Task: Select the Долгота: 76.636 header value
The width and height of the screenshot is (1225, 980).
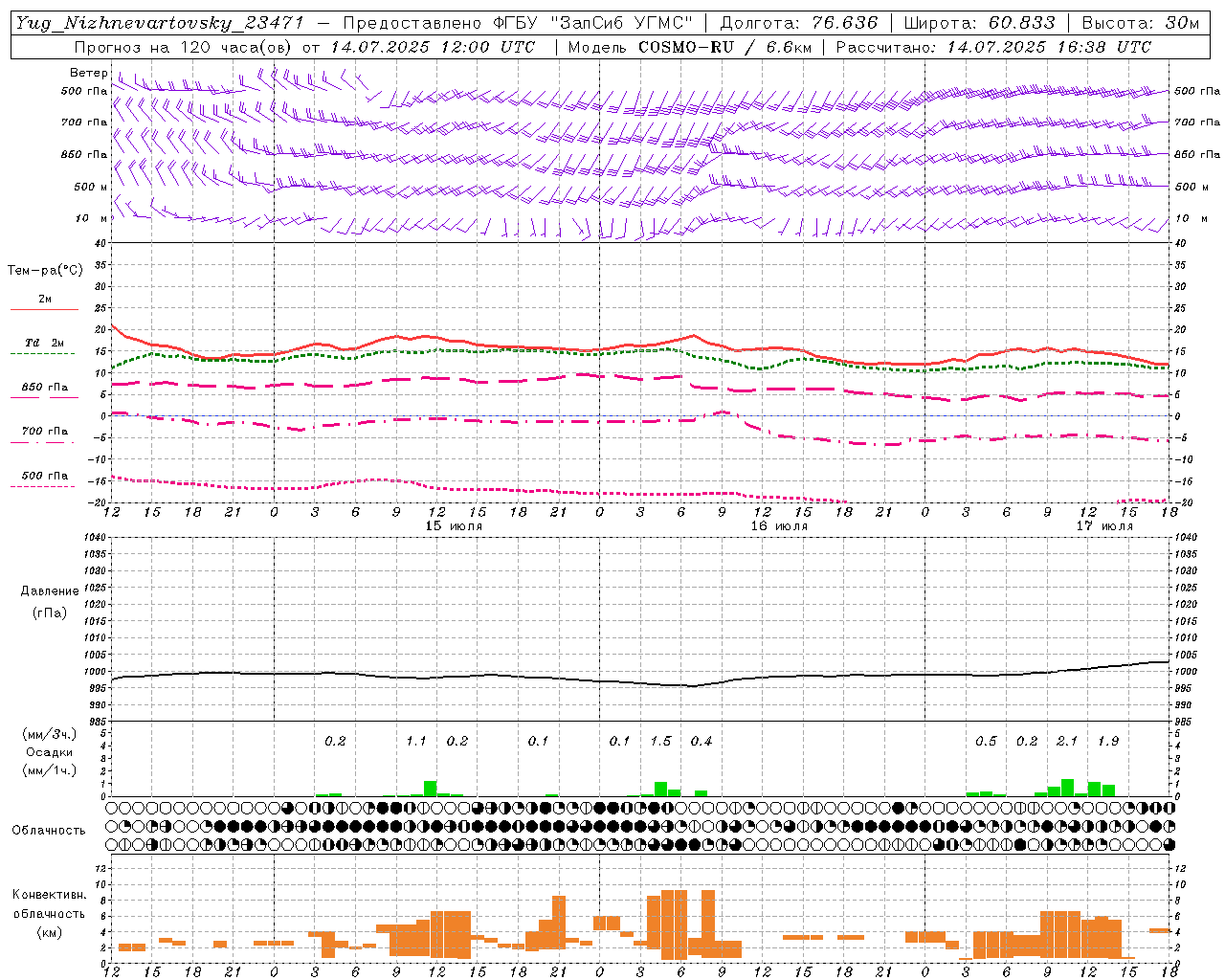Action: pos(798,23)
